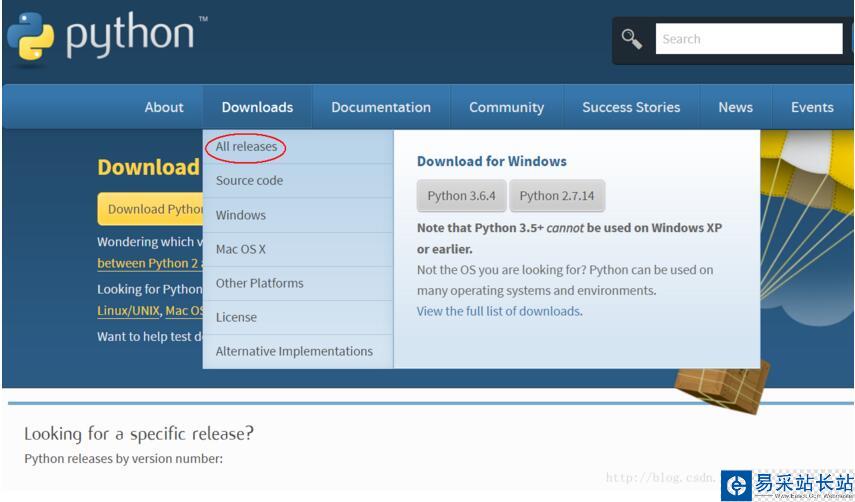Viewport: 855px width, 502px height.
Task: Select Other Platforms in Downloads dropdown
Action: pyautogui.click(x=298, y=283)
